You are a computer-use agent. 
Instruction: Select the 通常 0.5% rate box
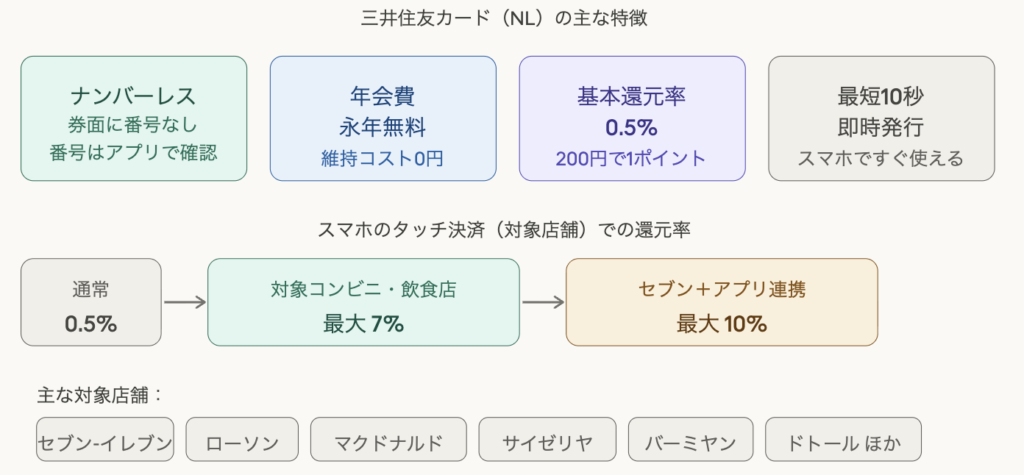(x=91, y=302)
